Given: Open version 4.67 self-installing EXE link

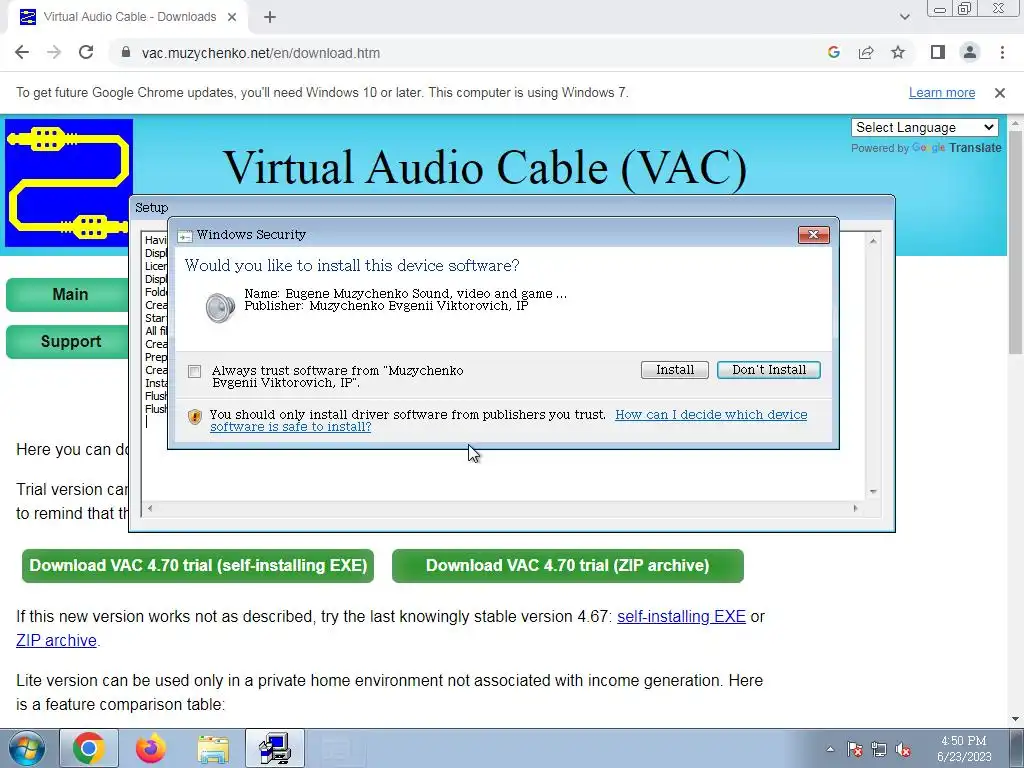Looking at the screenshot, I should point(681,616).
